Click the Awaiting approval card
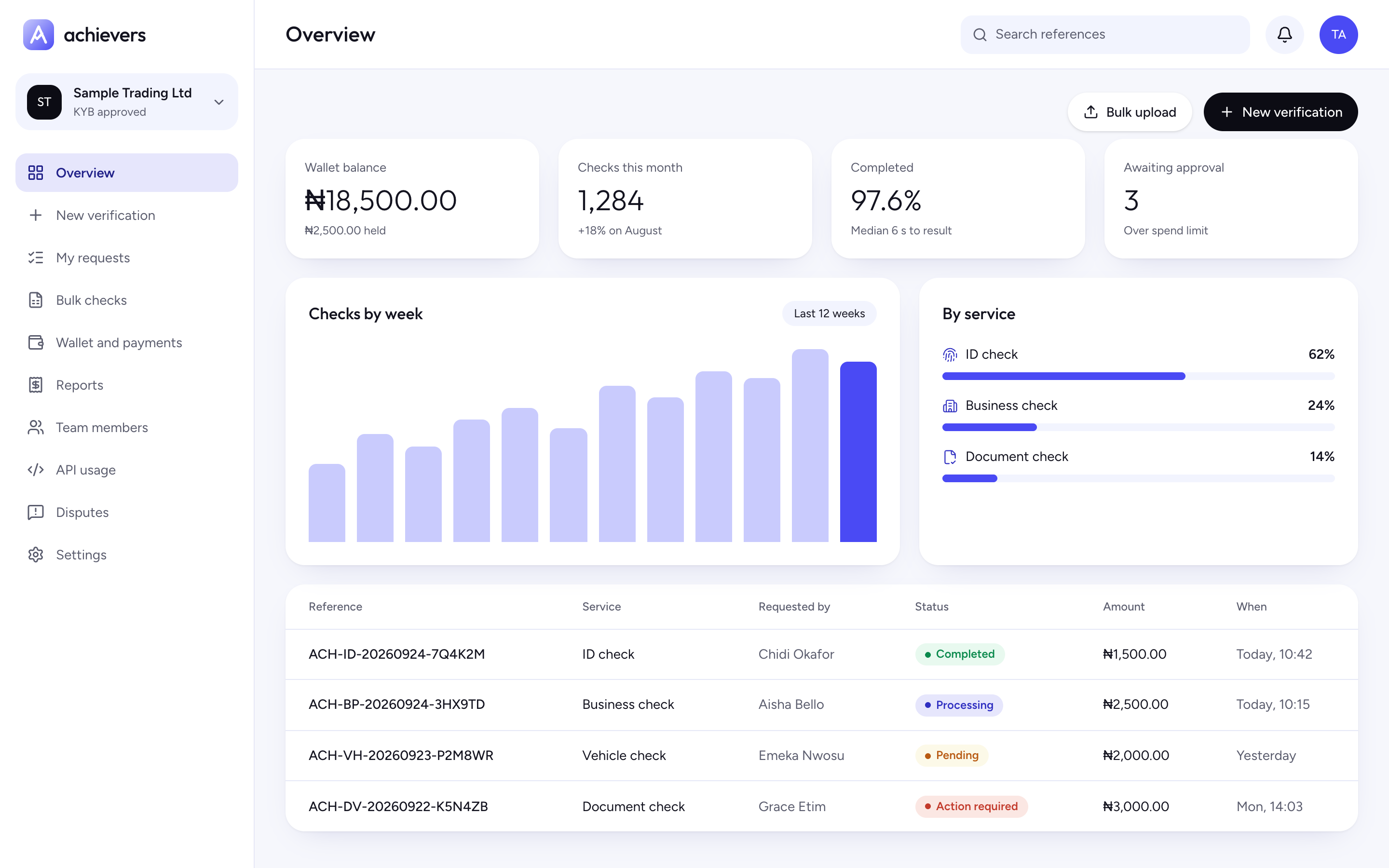Screen dimensions: 1389x868 1231,199
